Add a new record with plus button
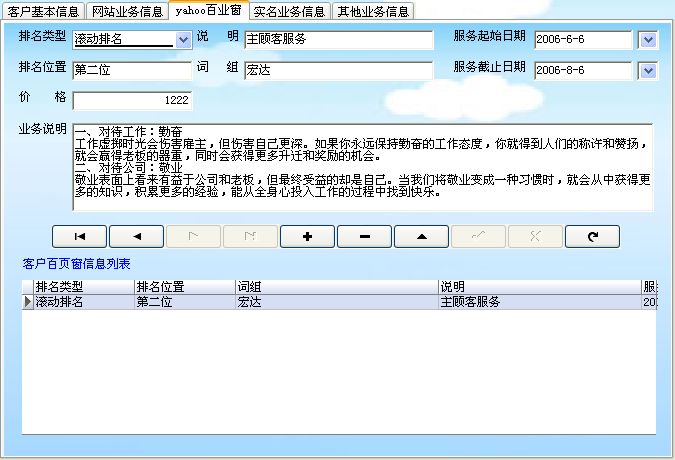This screenshot has width=675, height=460. point(307,236)
